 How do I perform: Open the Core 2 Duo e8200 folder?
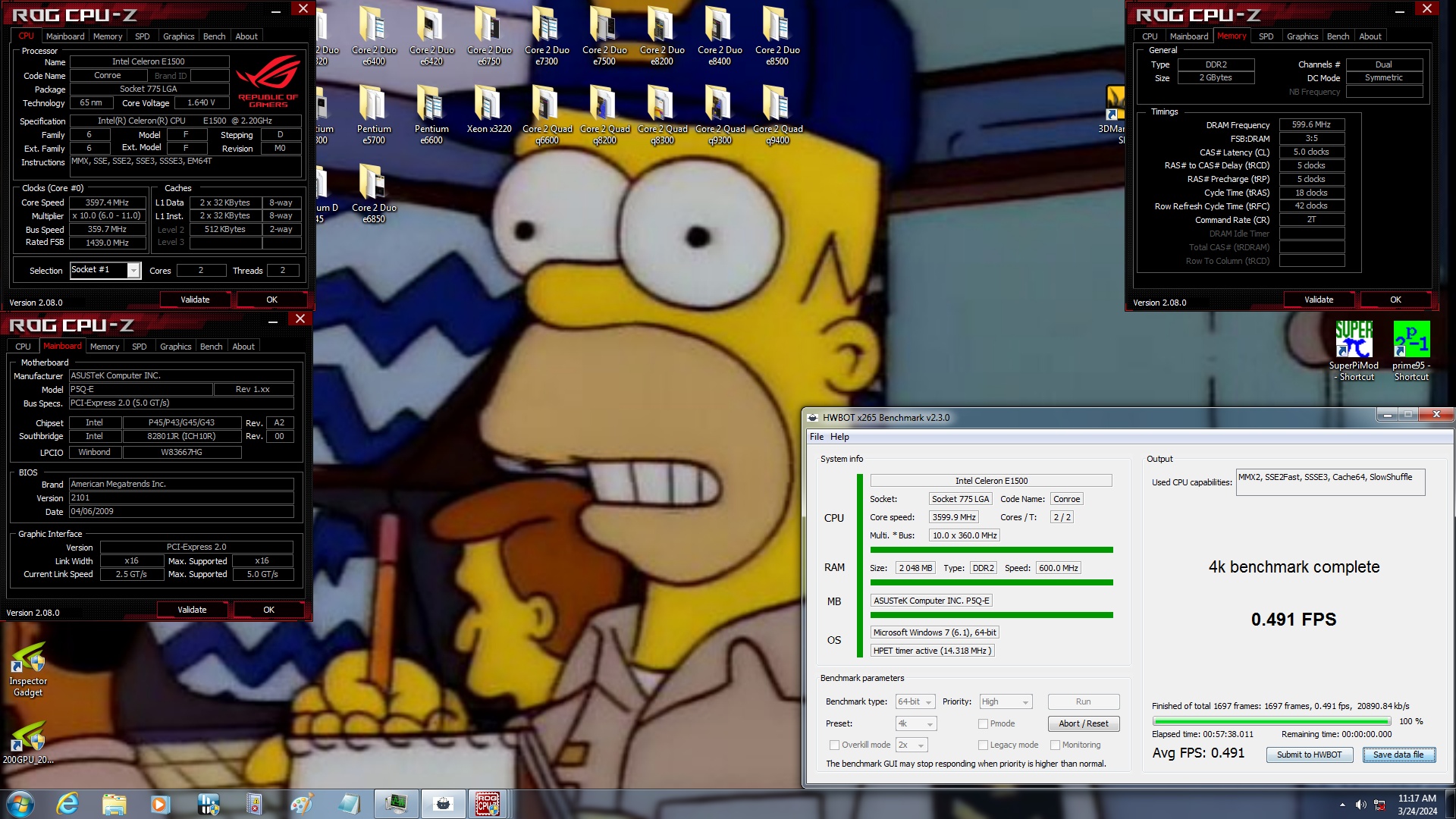click(662, 36)
